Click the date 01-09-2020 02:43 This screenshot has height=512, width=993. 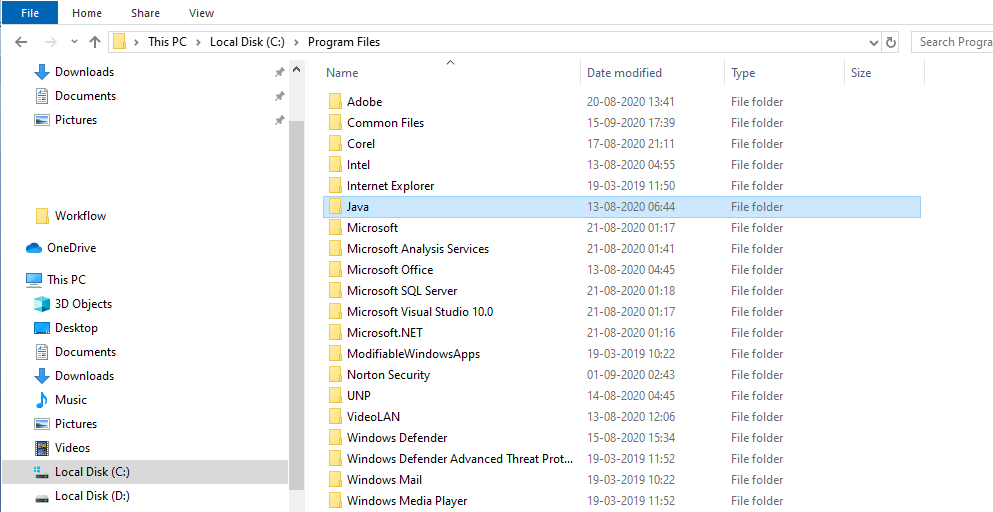[631, 374]
